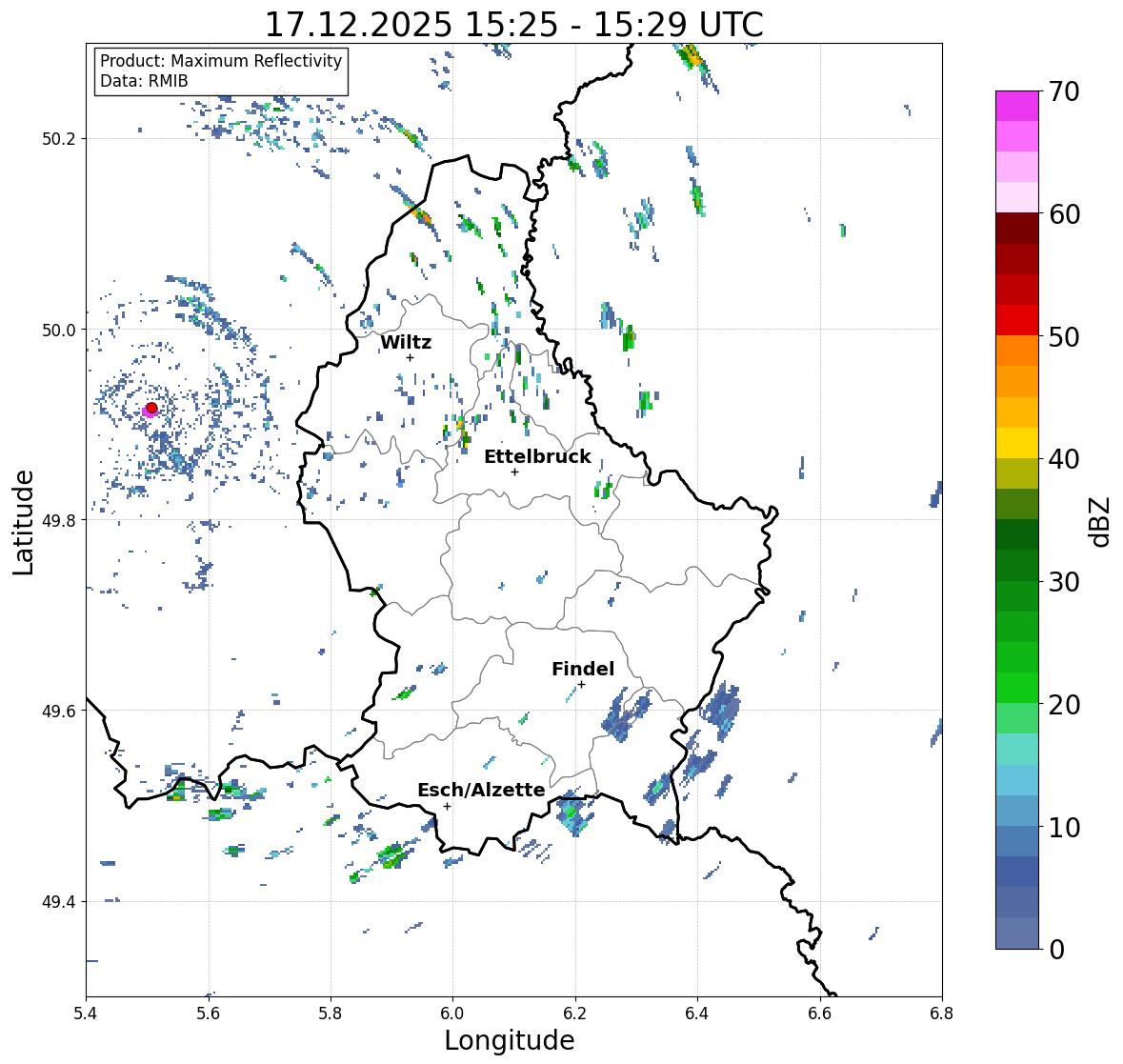Click the 6.2 longitude tick label

pyautogui.click(x=575, y=1014)
